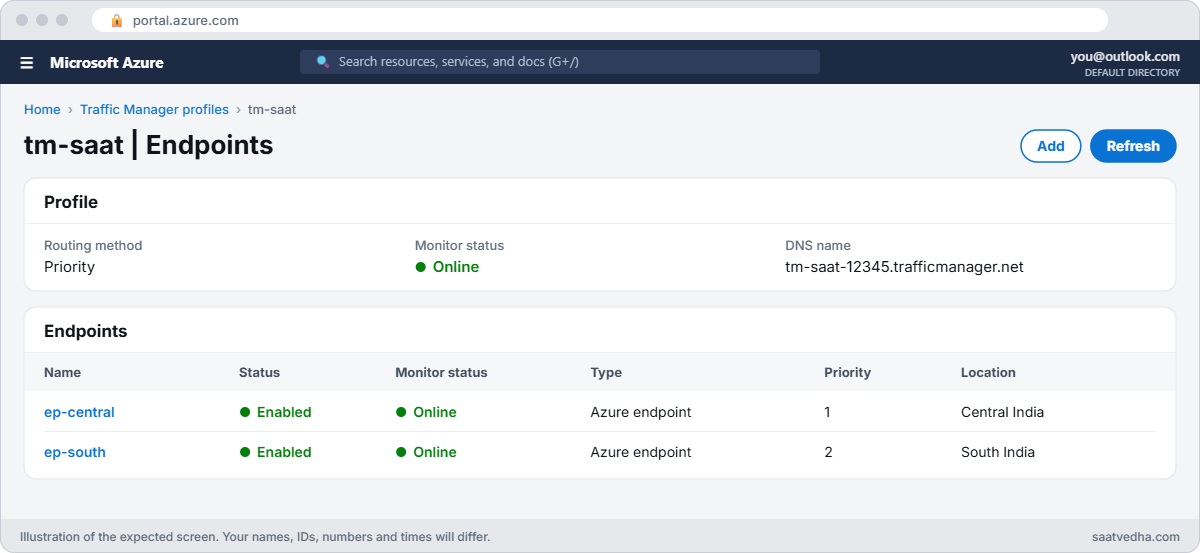Click the Profile section heading

[x=71, y=202]
